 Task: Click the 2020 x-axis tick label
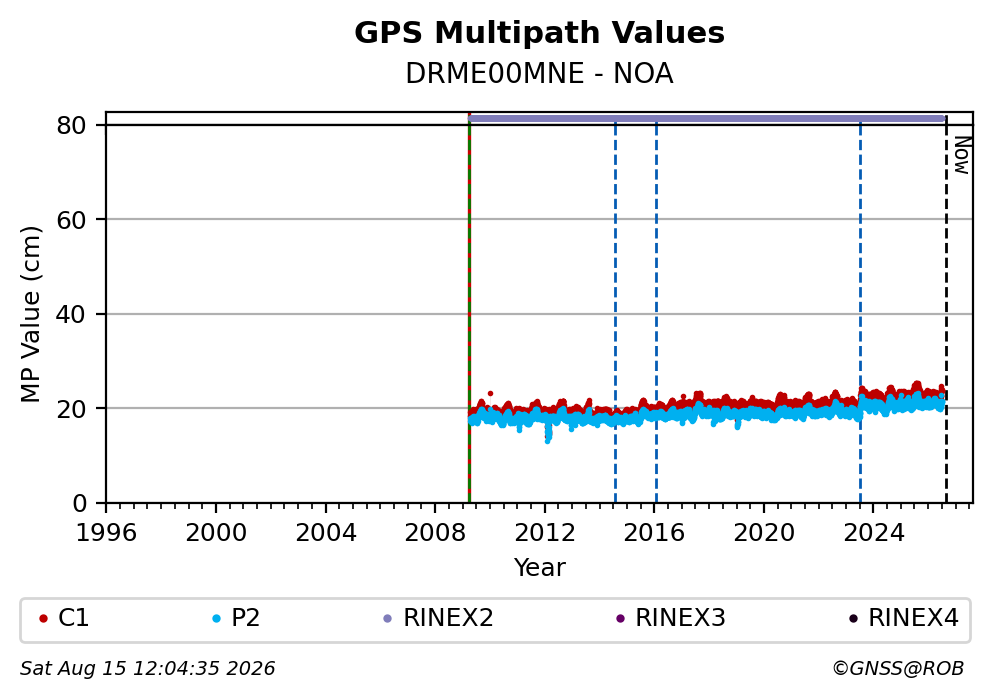coord(764,533)
